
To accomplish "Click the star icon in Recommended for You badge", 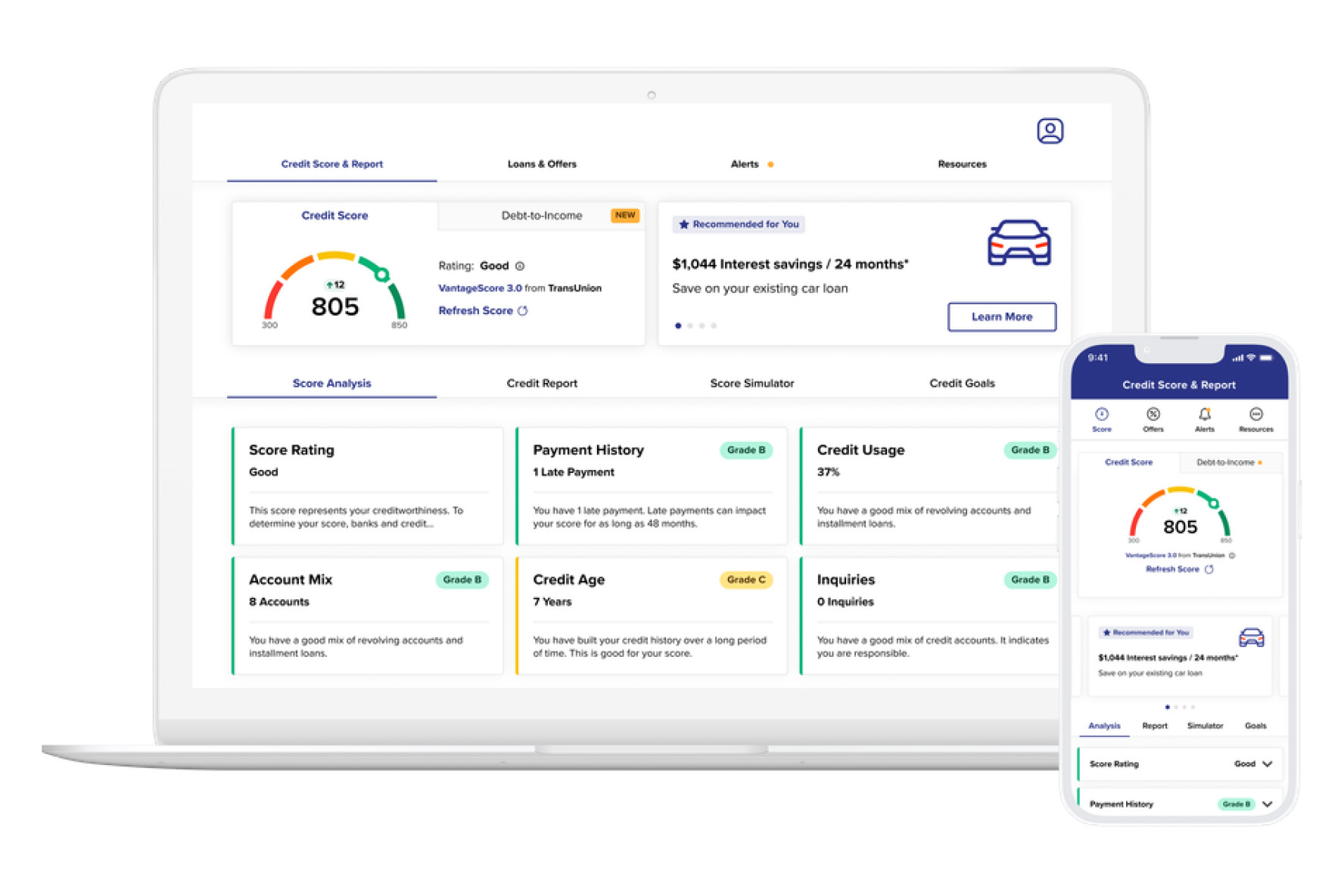I will pyautogui.click(x=684, y=225).
